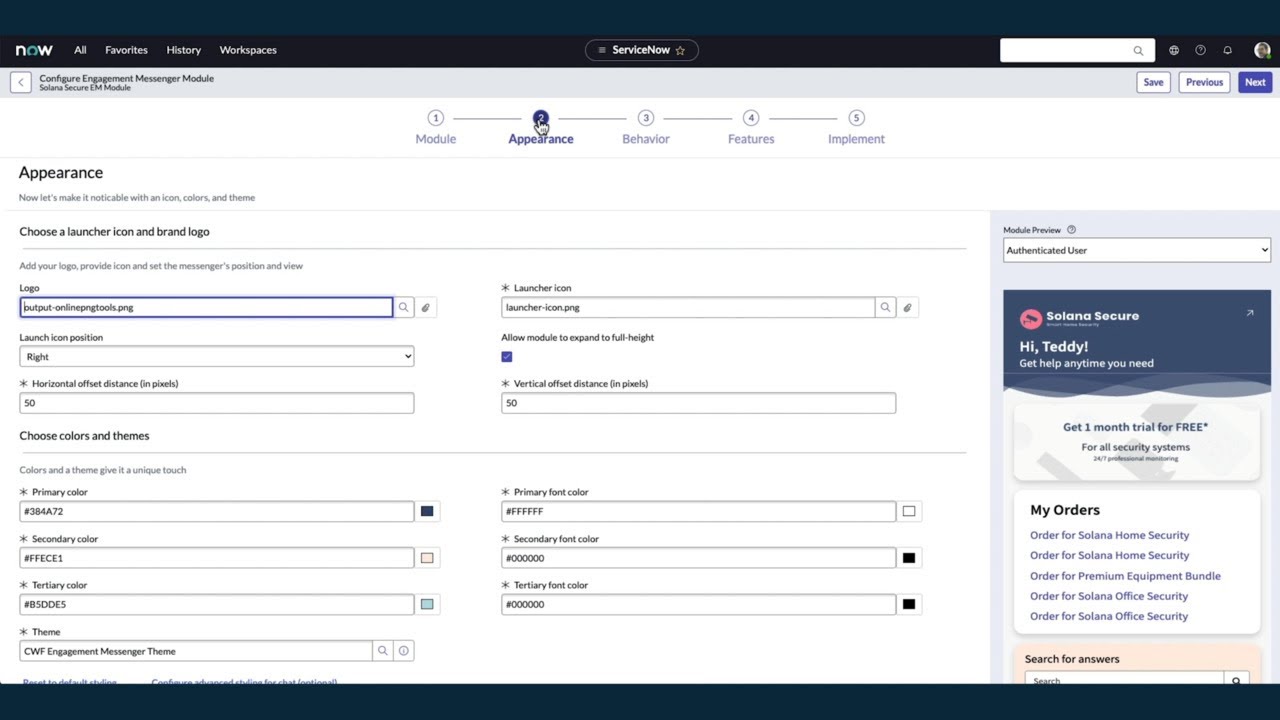Open the globe scope picker icon
The image size is (1280, 720).
click(1174, 50)
